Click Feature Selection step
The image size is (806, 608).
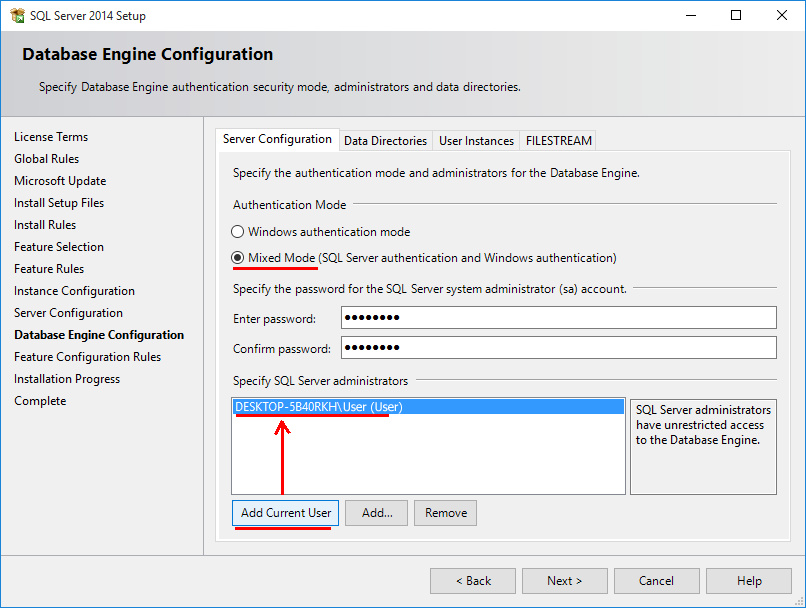(59, 247)
